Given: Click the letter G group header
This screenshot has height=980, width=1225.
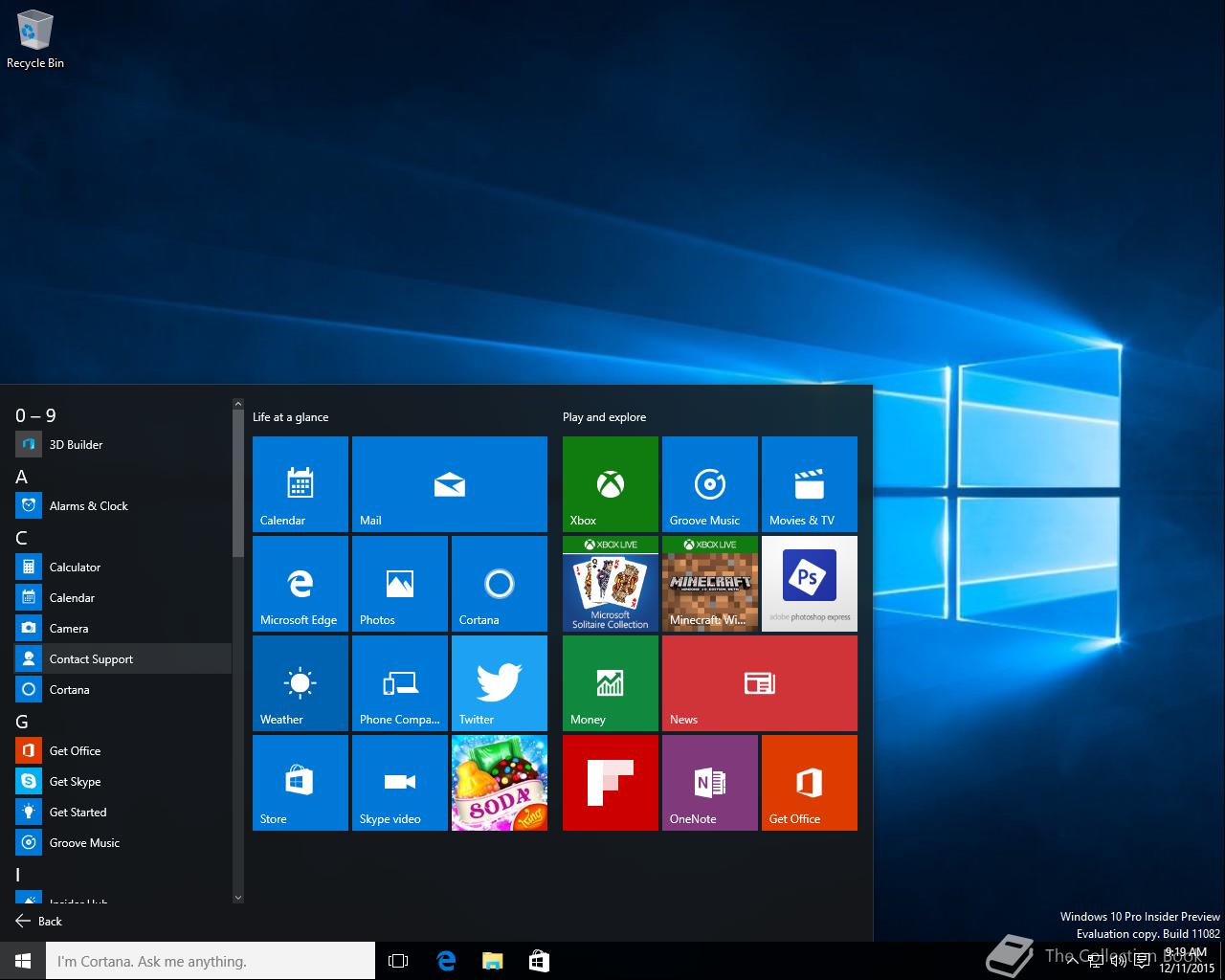Looking at the screenshot, I should click(x=22, y=722).
